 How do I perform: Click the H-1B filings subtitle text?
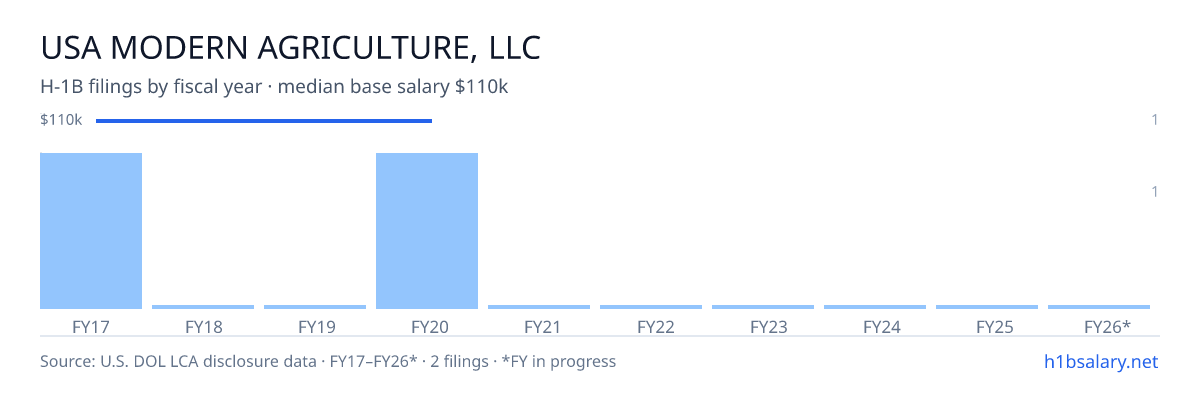tap(275, 87)
